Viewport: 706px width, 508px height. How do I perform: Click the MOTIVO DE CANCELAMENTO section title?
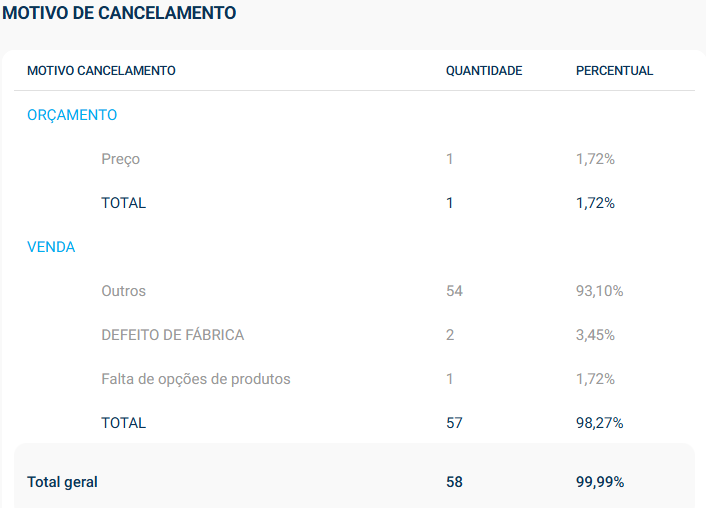click(120, 14)
